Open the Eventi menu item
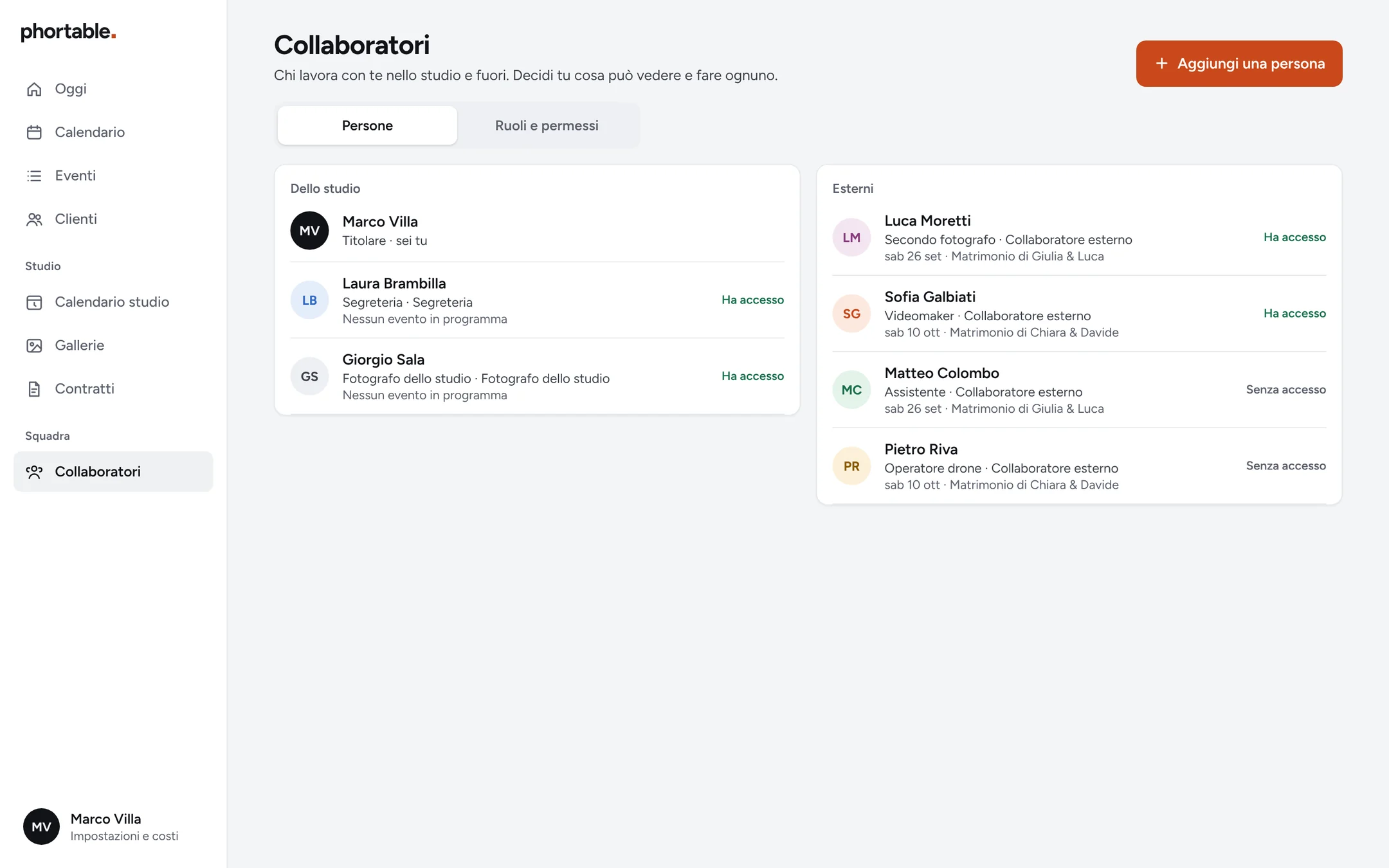Screen dimensions: 1389x868 113,176
